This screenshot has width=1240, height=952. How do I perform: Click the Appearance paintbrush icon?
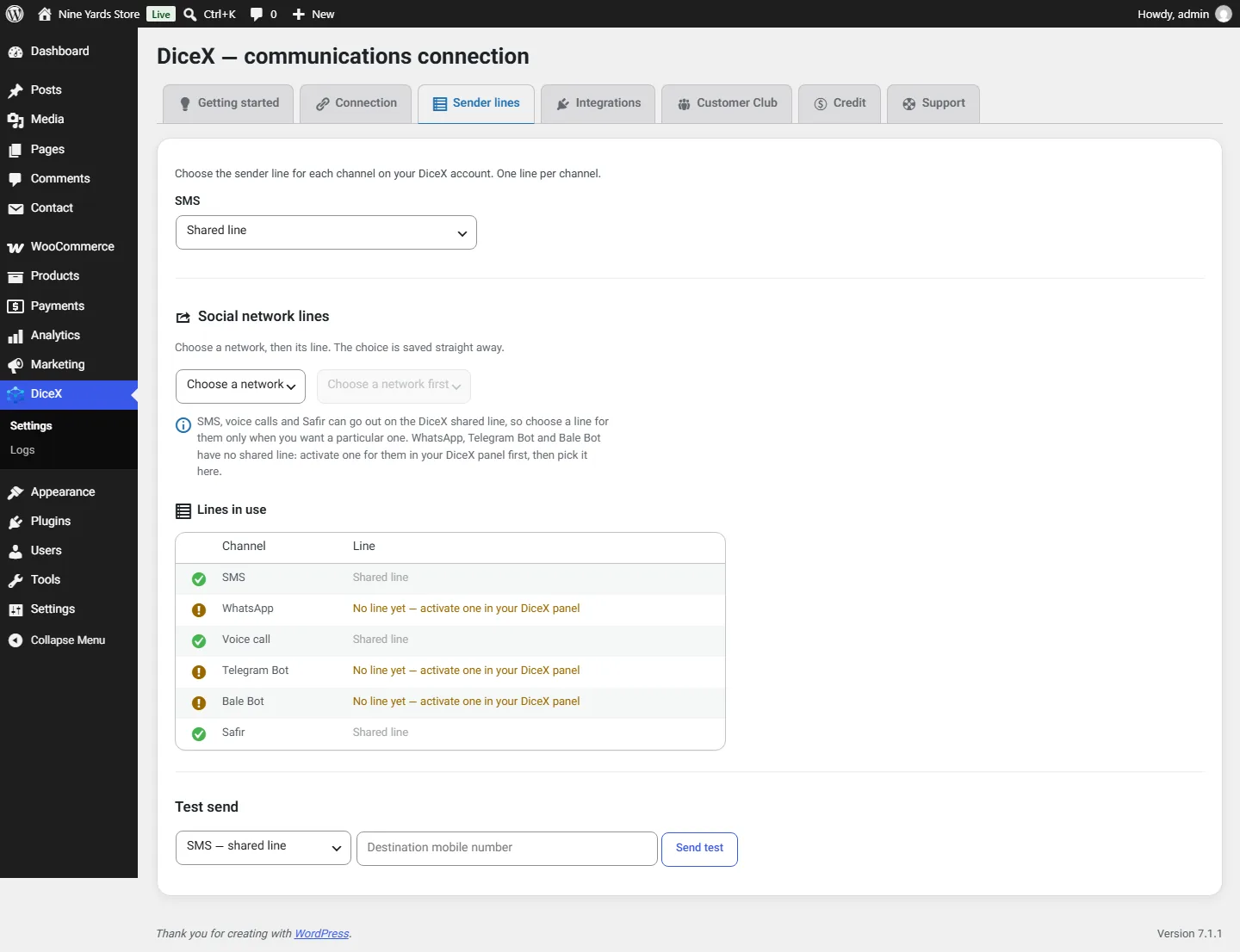pos(15,492)
